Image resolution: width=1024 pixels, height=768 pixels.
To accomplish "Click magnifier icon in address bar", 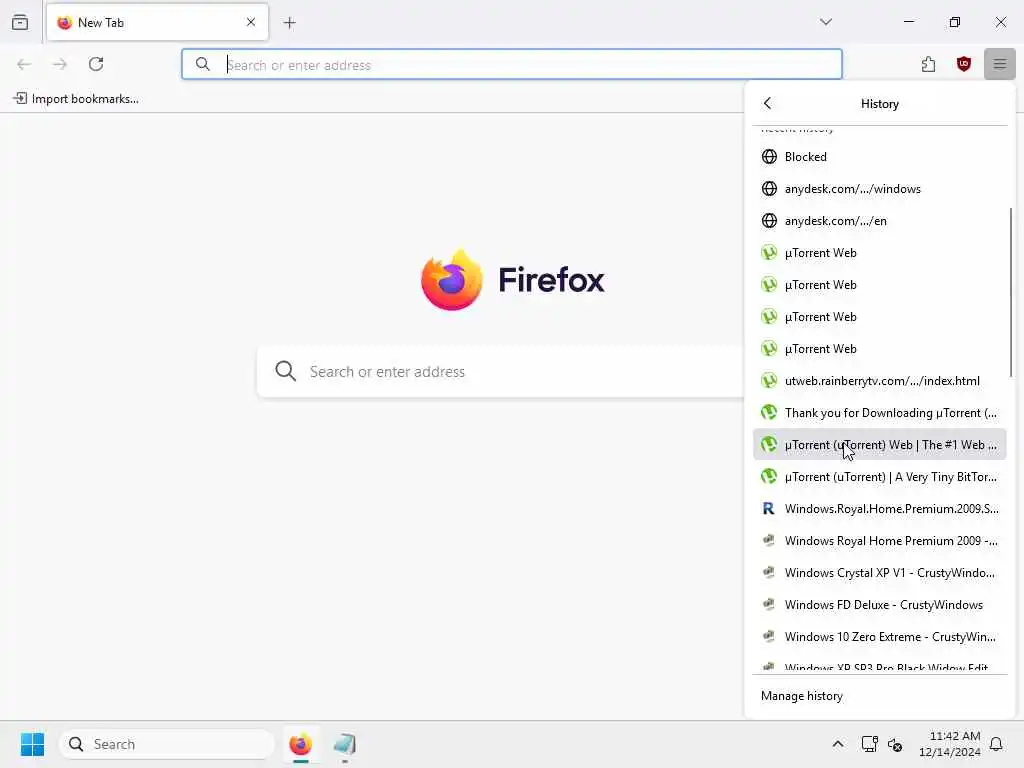I will point(203,64).
